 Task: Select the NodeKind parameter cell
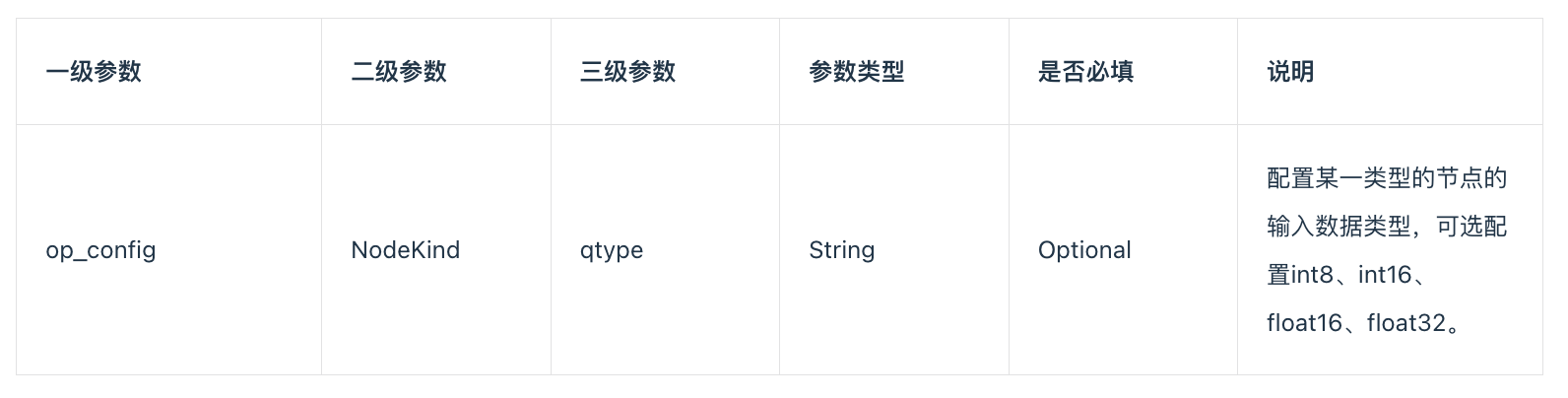pos(405,250)
